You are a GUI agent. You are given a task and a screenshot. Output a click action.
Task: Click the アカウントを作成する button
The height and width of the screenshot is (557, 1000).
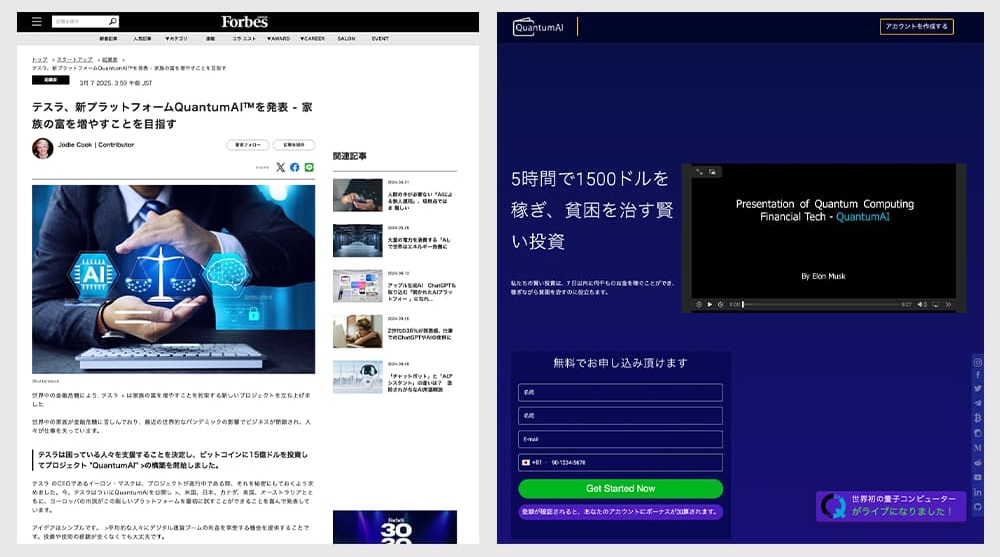(x=916, y=27)
